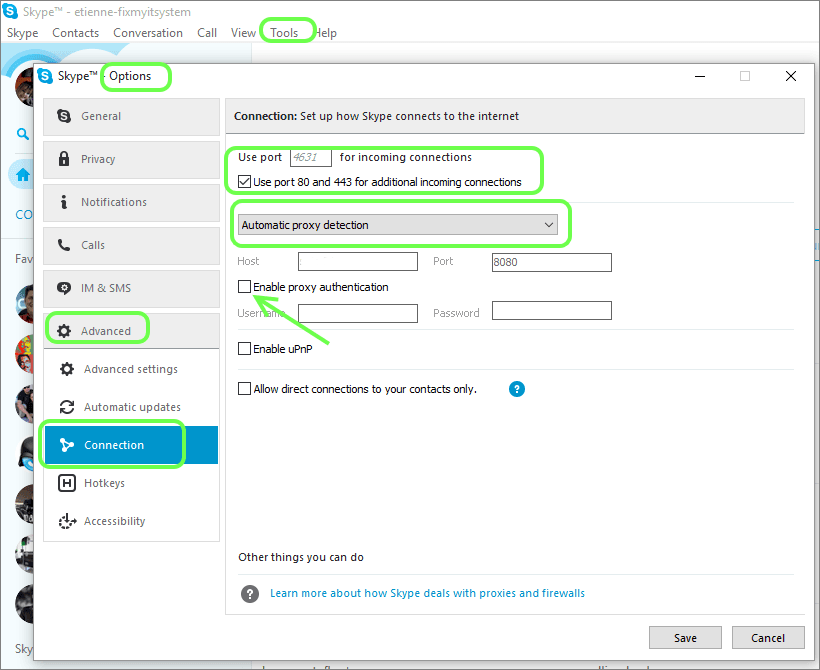Open the Conversation menu

coord(148,33)
